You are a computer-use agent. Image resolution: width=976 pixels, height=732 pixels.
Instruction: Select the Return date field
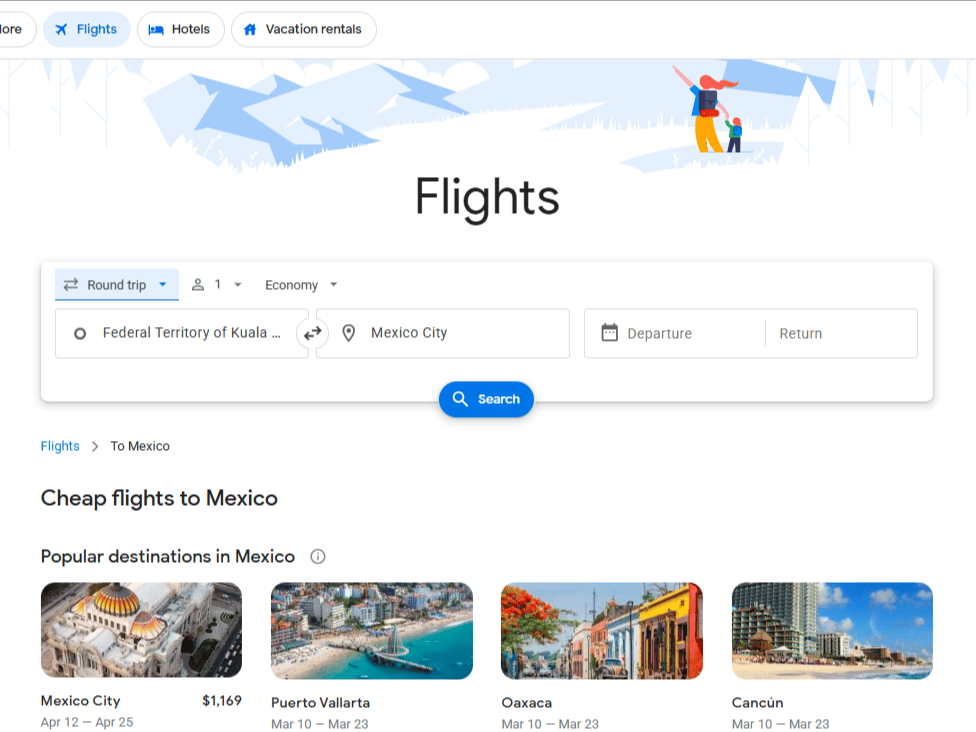click(841, 333)
